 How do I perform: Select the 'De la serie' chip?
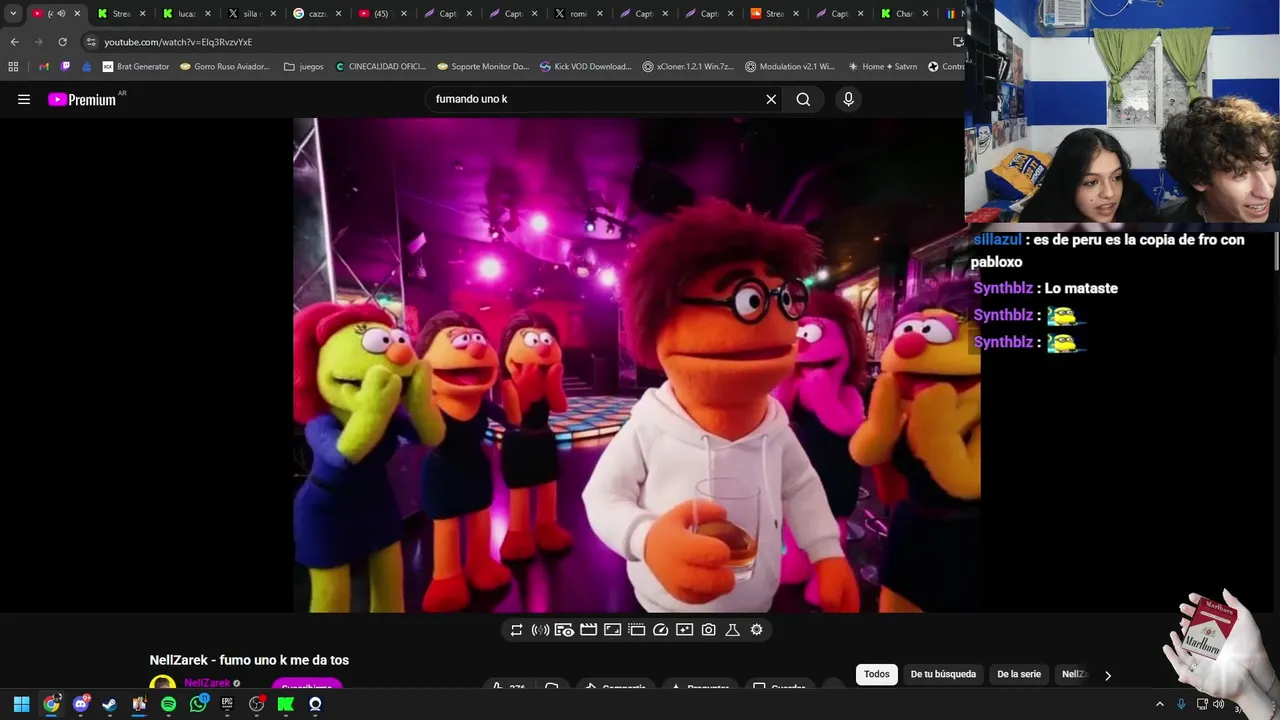click(1019, 674)
